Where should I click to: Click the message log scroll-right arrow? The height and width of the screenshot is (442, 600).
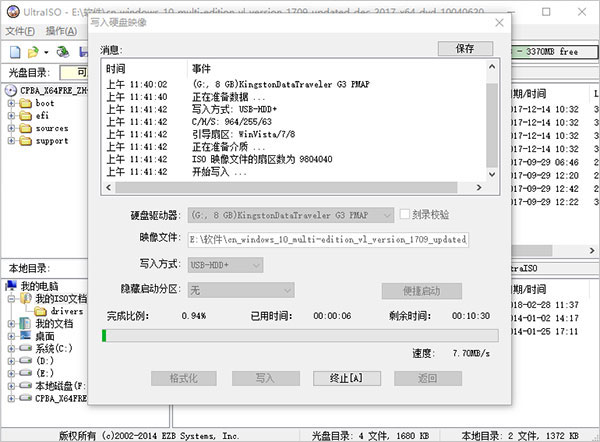pos(479,188)
